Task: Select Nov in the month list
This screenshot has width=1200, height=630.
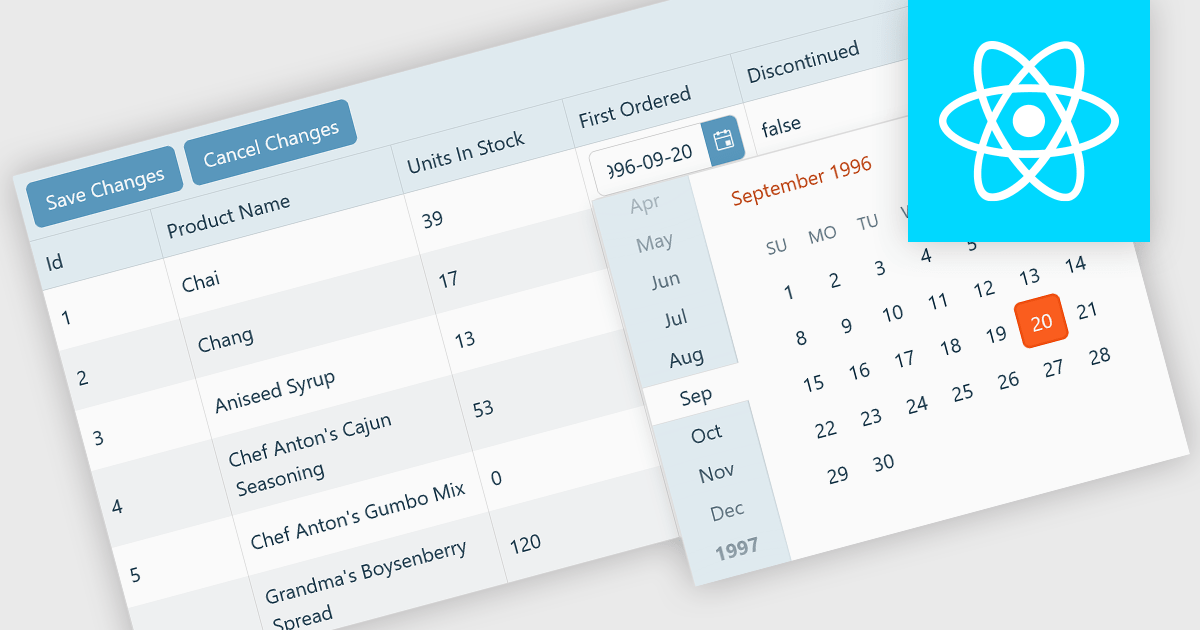Action: coord(716,472)
